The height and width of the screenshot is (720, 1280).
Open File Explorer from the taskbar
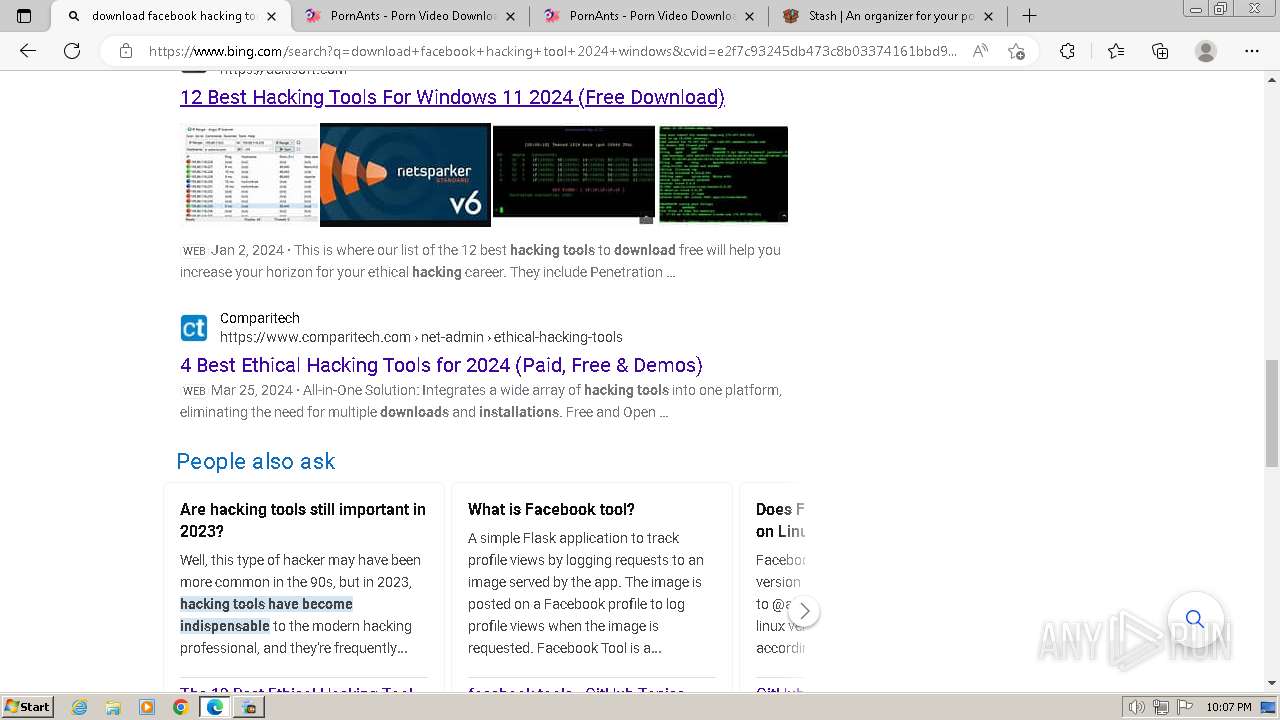(113, 707)
